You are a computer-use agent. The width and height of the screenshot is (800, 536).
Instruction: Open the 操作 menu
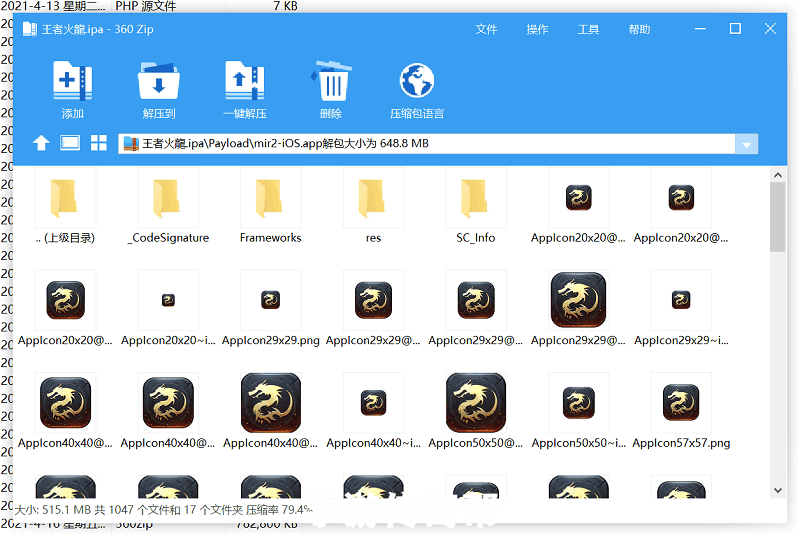(537, 29)
